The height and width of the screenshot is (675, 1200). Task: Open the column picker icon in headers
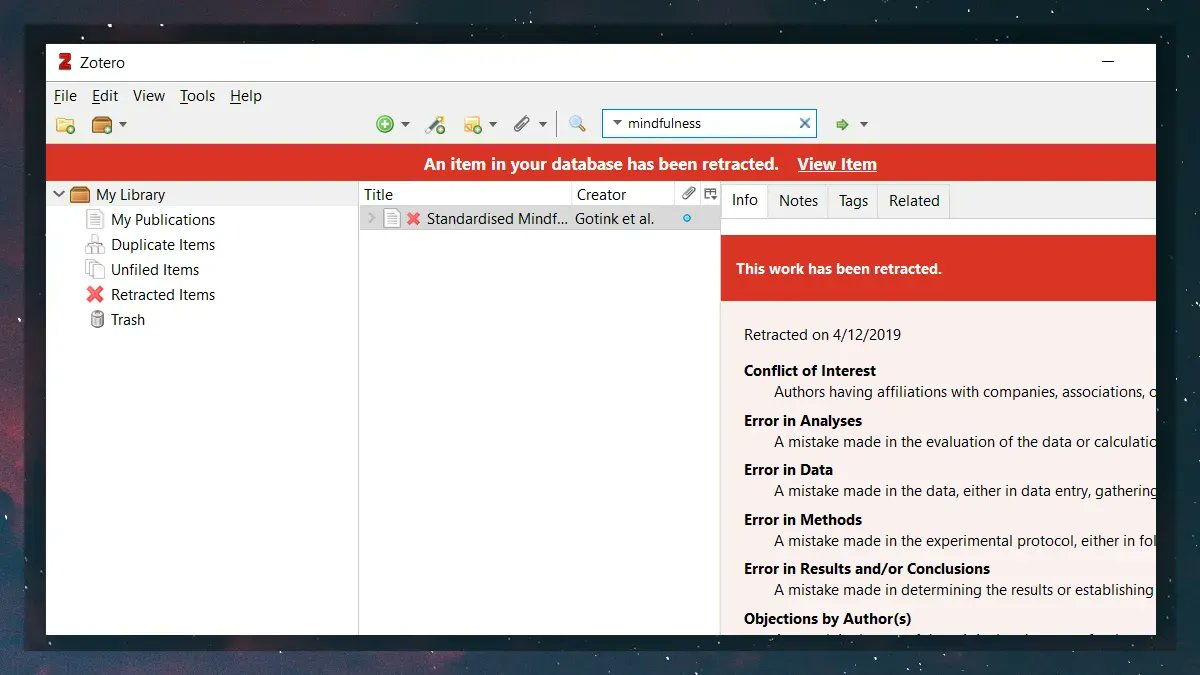710,193
